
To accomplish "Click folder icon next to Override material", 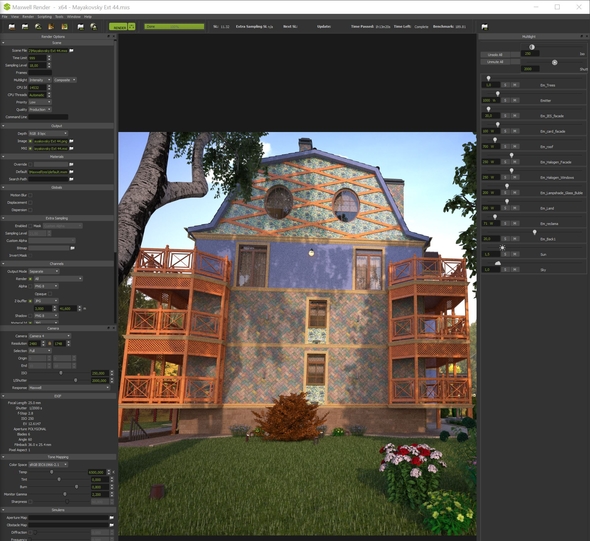I will tap(71, 164).
